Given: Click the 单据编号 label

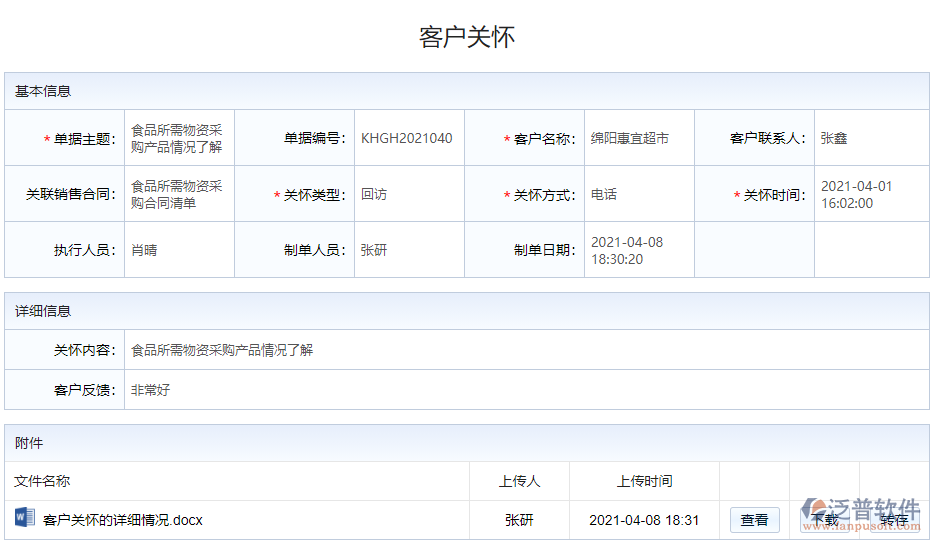Looking at the screenshot, I should (314, 138).
